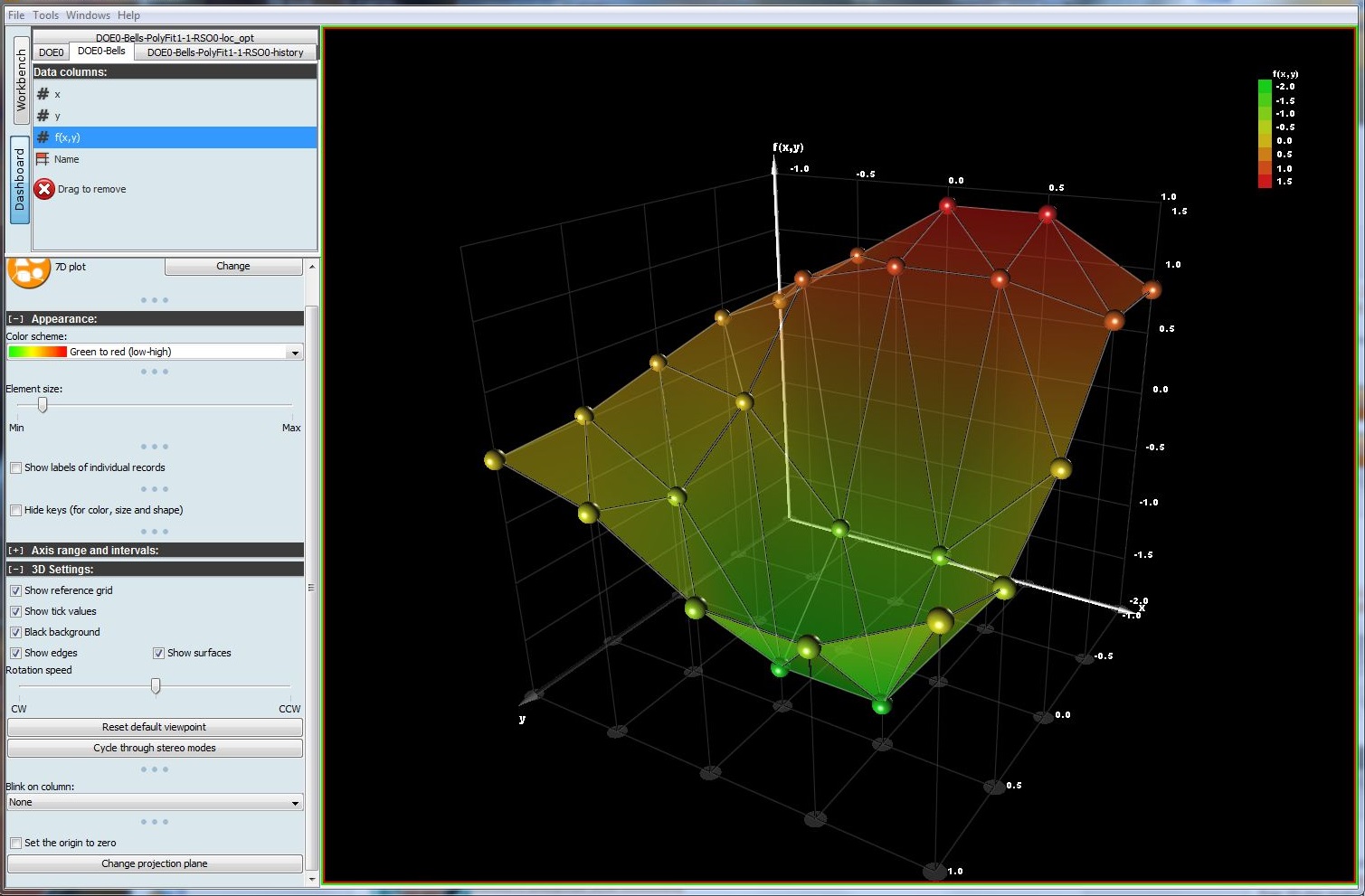Switch to the DOE0 tab

pyautogui.click(x=52, y=52)
